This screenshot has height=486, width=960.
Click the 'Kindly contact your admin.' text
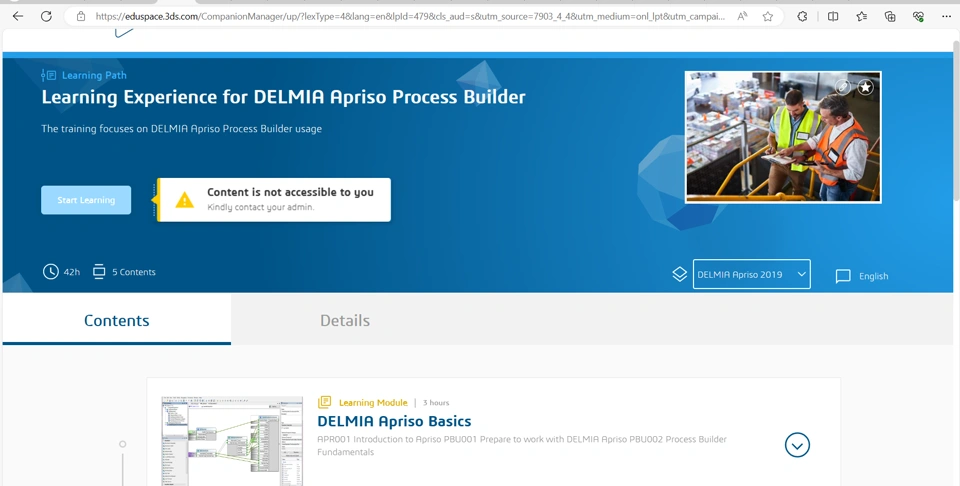coord(261,207)
